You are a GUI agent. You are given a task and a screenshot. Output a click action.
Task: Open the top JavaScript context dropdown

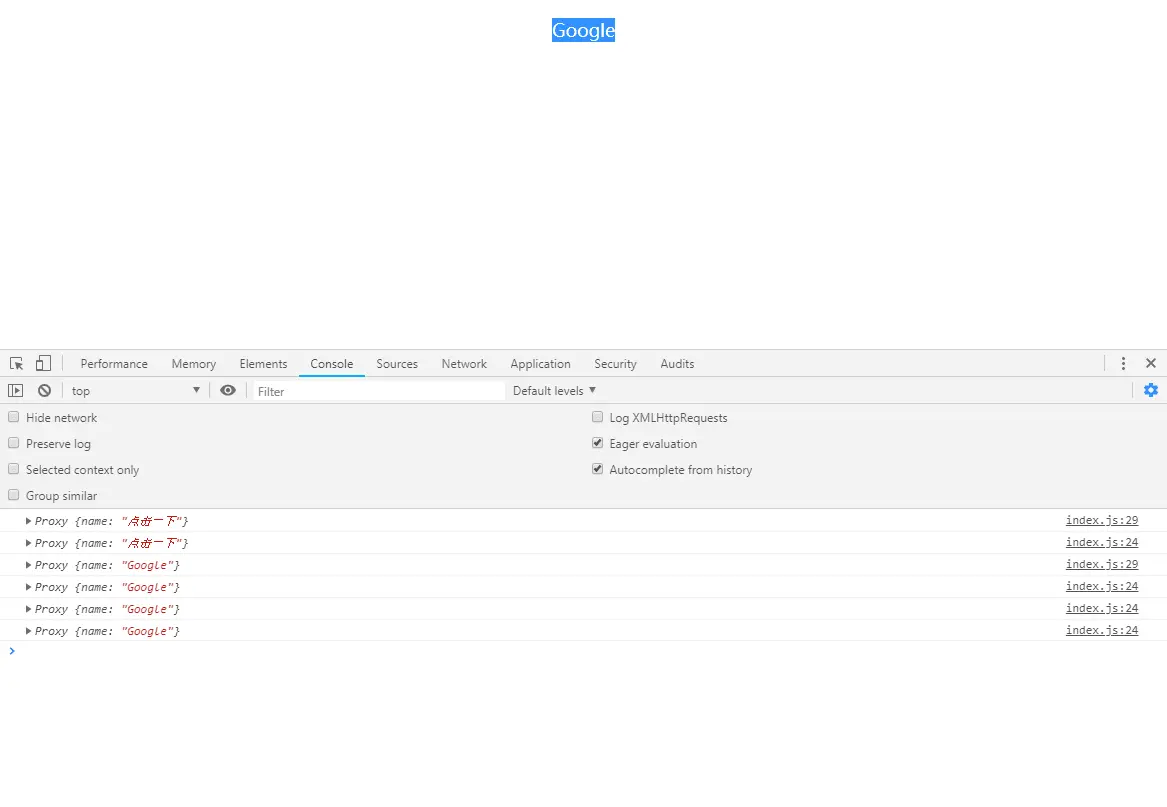pyautogui.click(x=135, y=390)
